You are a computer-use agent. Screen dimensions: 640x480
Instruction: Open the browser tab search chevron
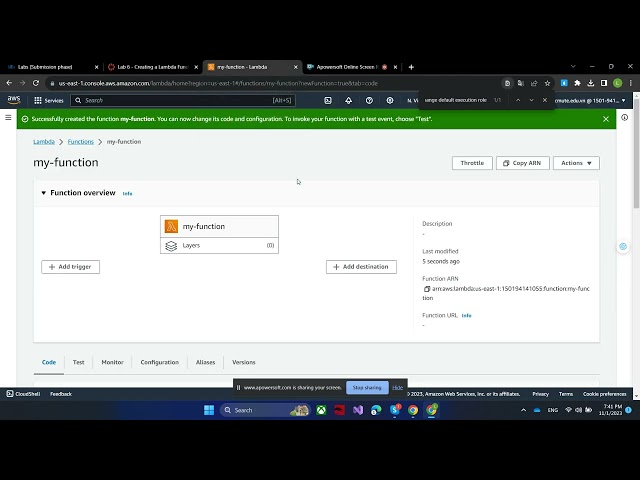coord(573,67)
